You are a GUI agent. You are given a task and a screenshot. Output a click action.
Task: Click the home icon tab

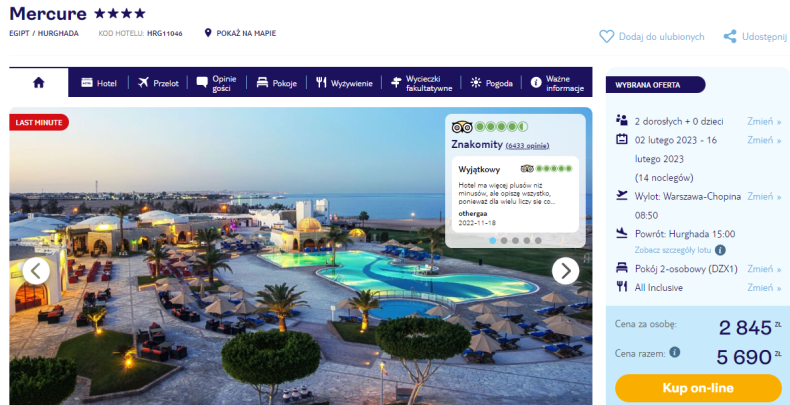tap(39, 83)
